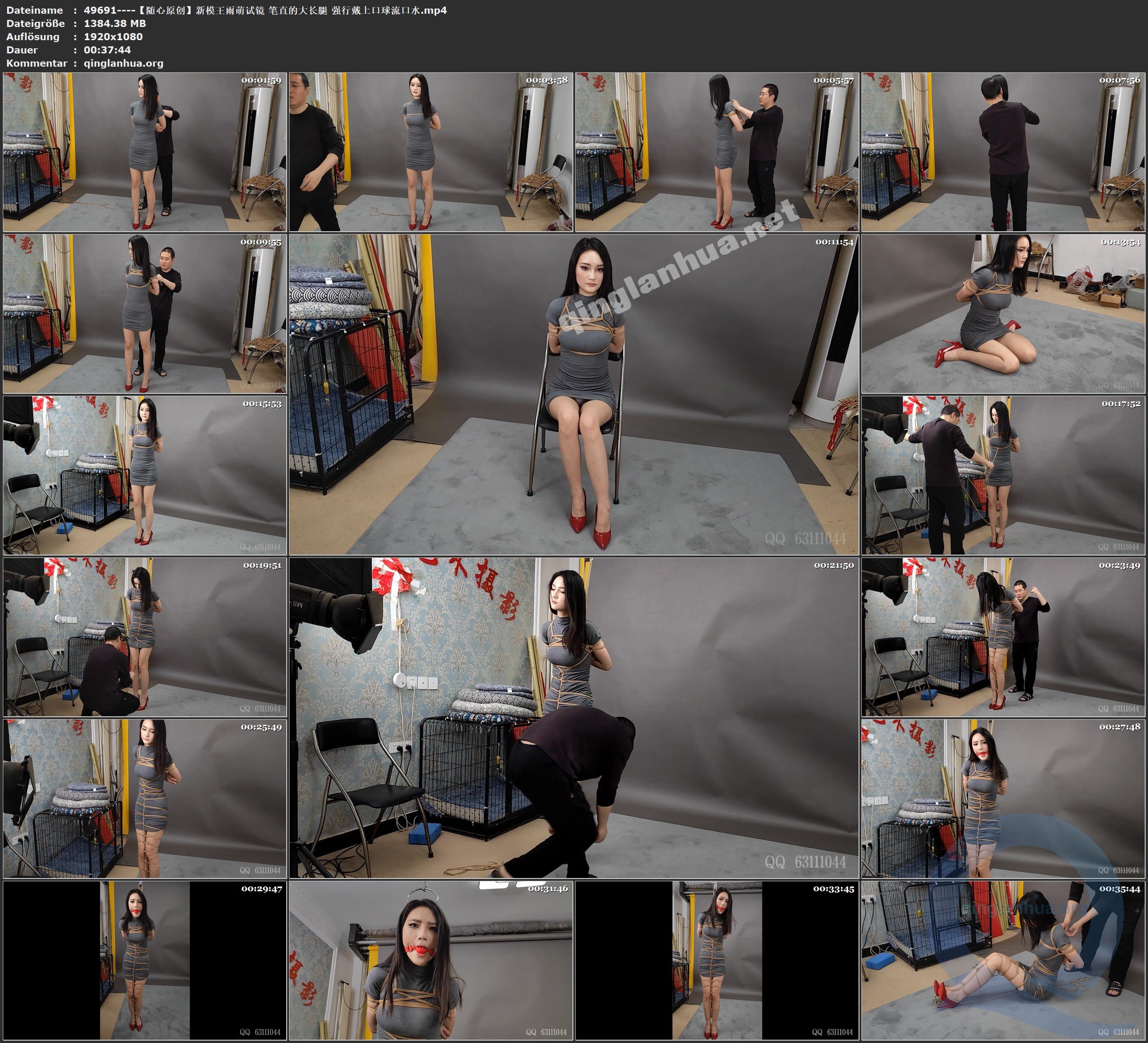Click the 00:35:44 timestamp label
This screenshot has height=1043, width=1148.
[x=1120, y=889]
